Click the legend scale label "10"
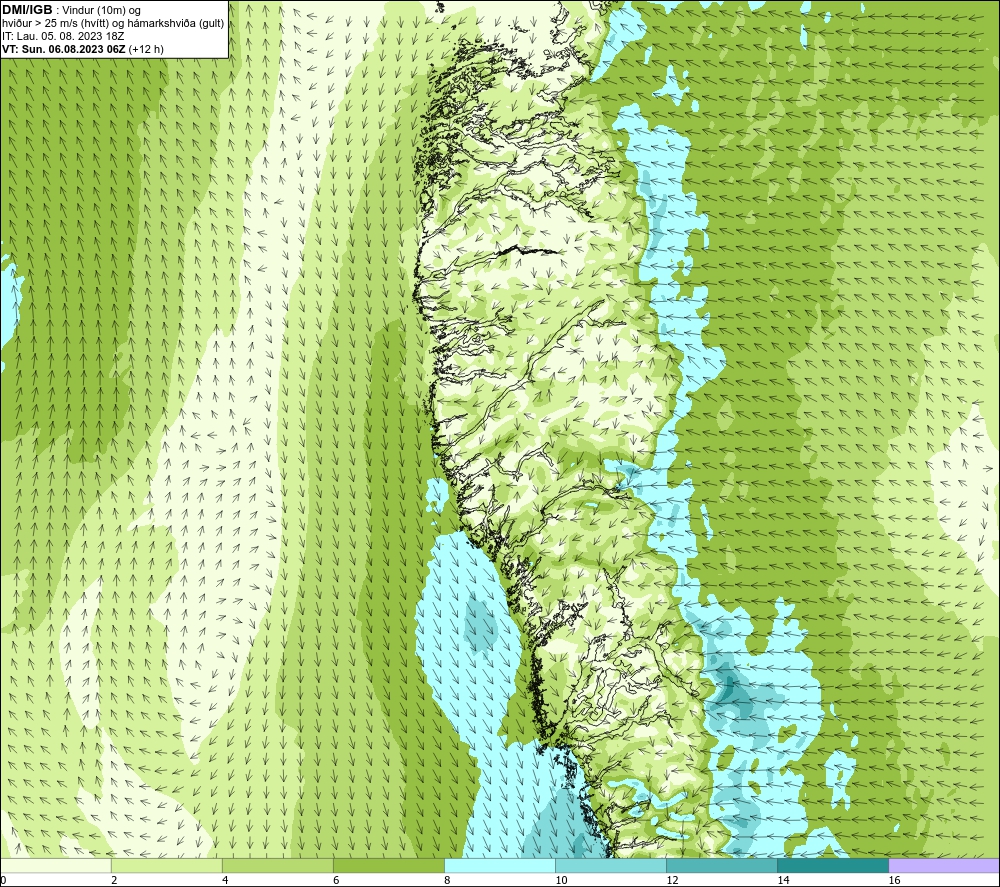 (561, 881)
